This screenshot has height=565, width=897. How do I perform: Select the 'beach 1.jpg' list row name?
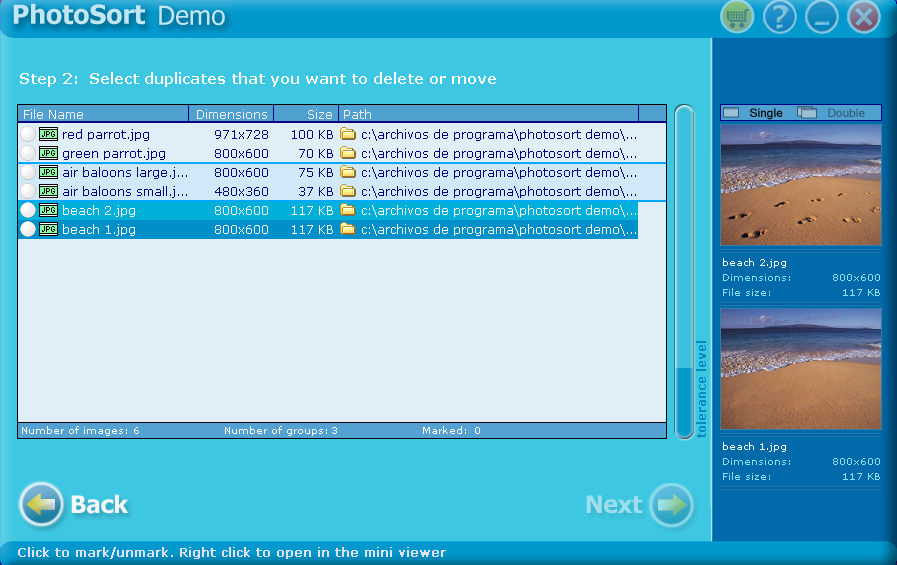pyautogui.click(x=99, y=229)
